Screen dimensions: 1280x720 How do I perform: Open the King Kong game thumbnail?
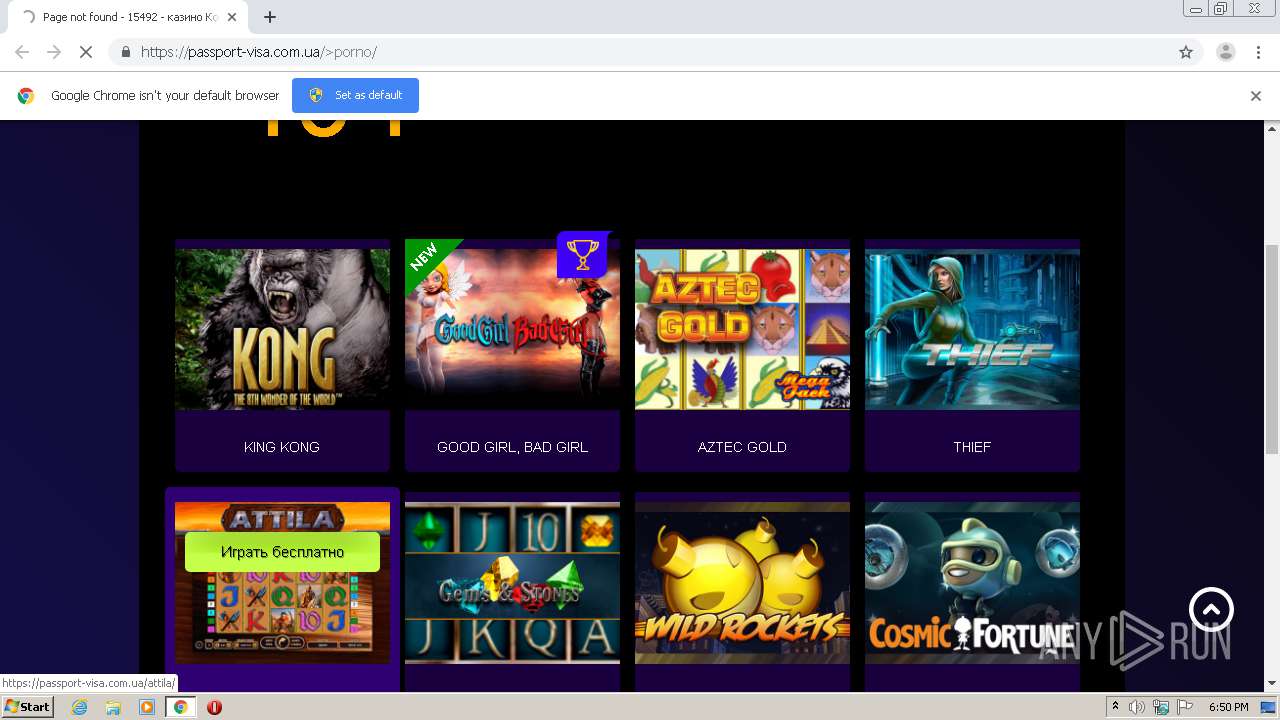tap(282, 329)
